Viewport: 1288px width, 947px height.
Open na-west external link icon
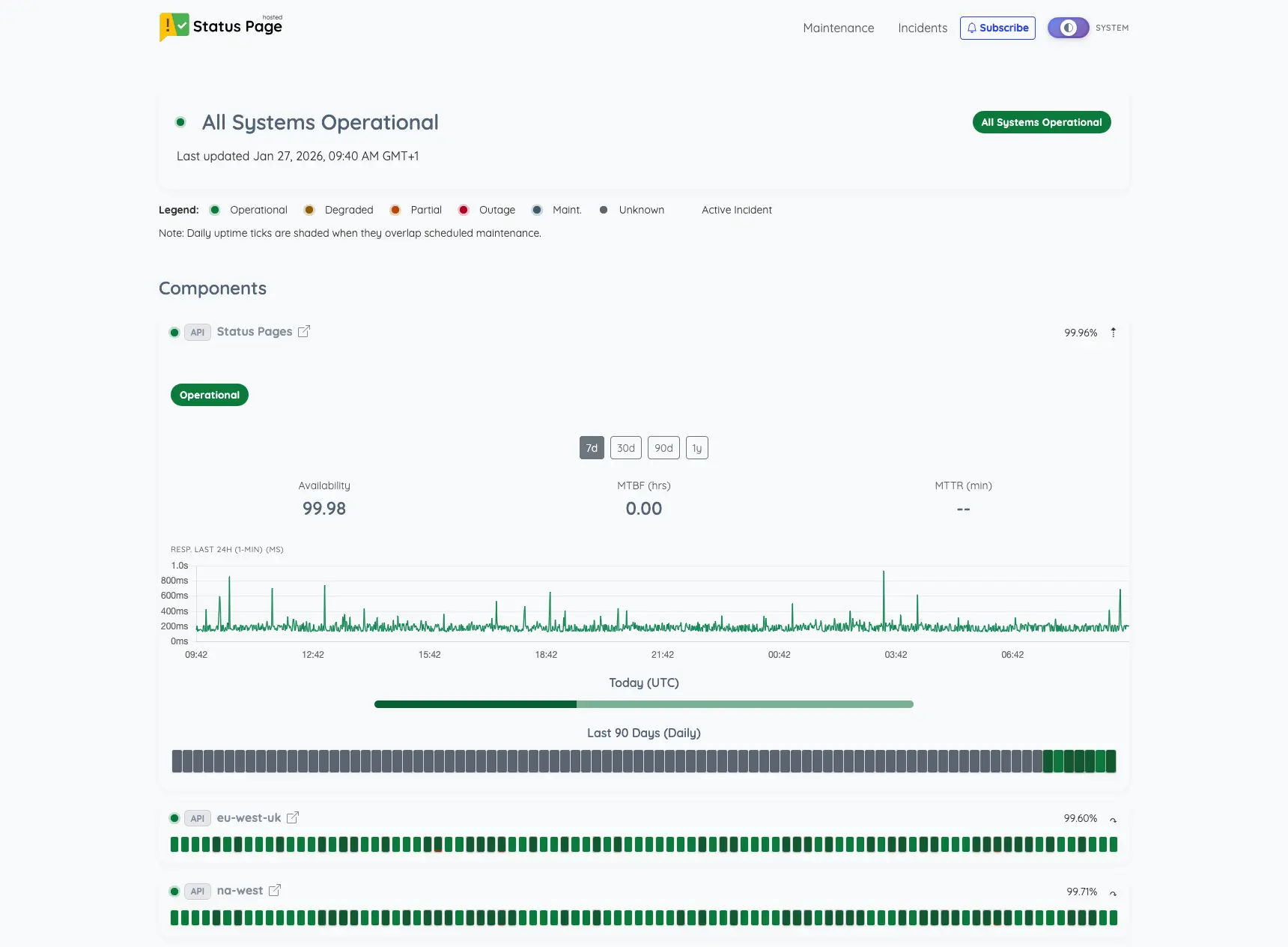click(275, 891)
